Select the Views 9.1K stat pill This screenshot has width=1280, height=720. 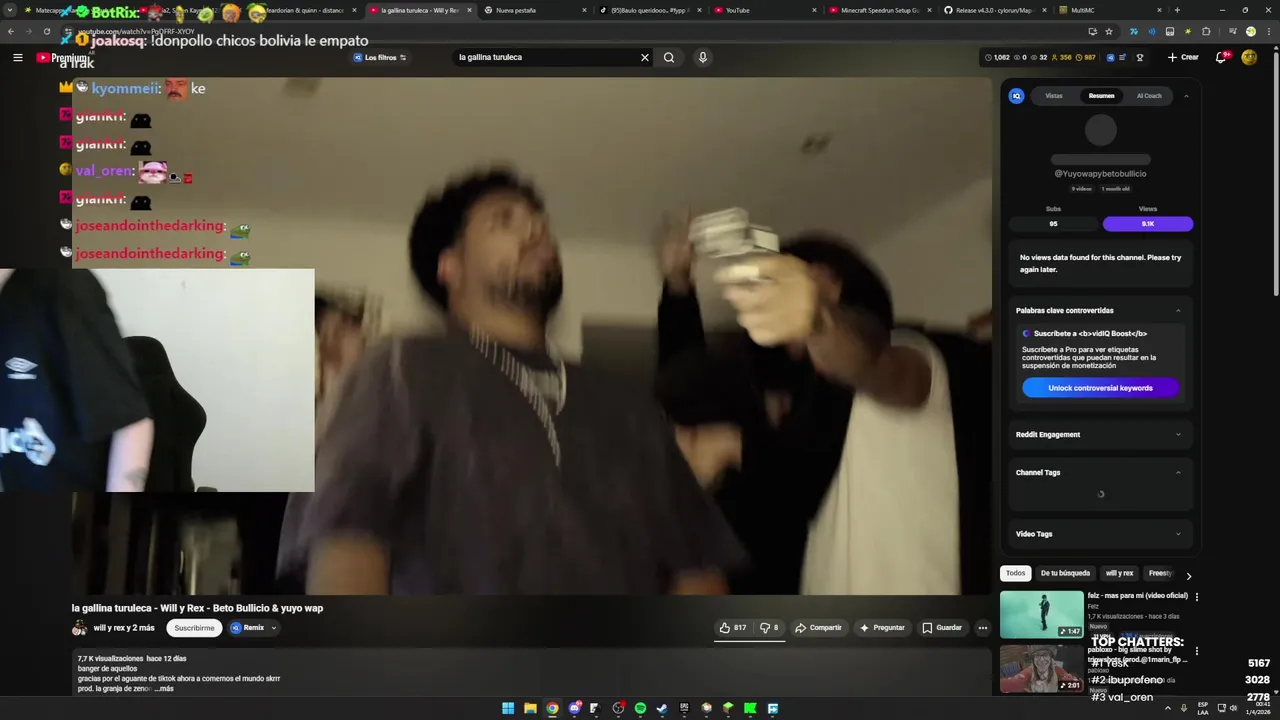coord(1148,224)
